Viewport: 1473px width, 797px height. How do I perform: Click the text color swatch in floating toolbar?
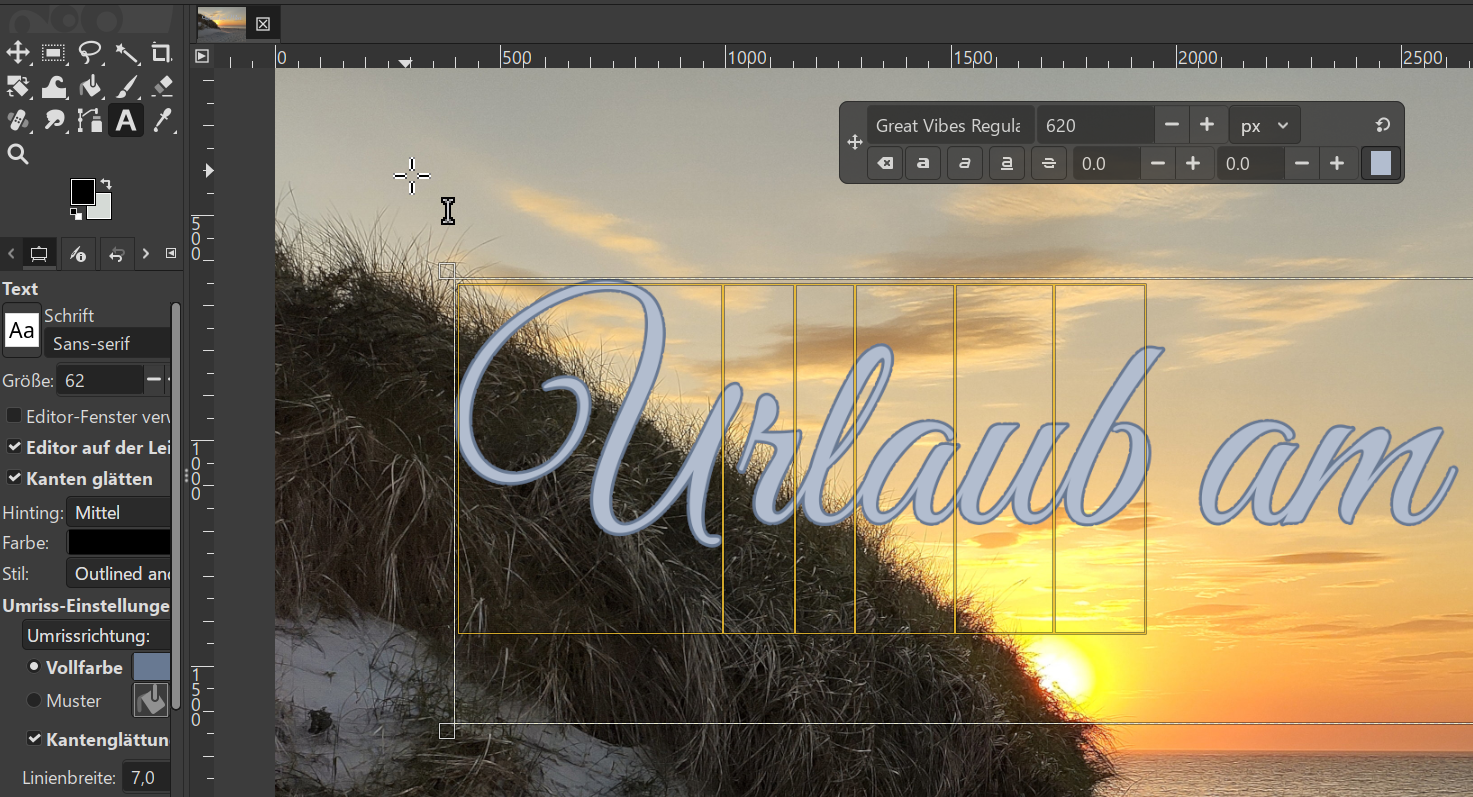tap(1380, 163)
